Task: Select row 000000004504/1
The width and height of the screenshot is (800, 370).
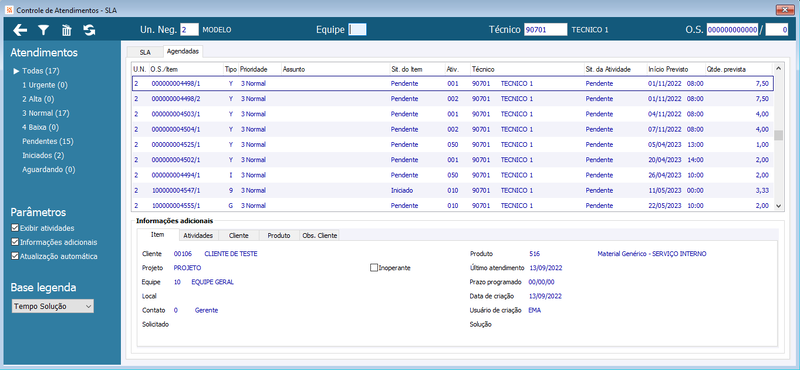Action: tap(453, 129)
